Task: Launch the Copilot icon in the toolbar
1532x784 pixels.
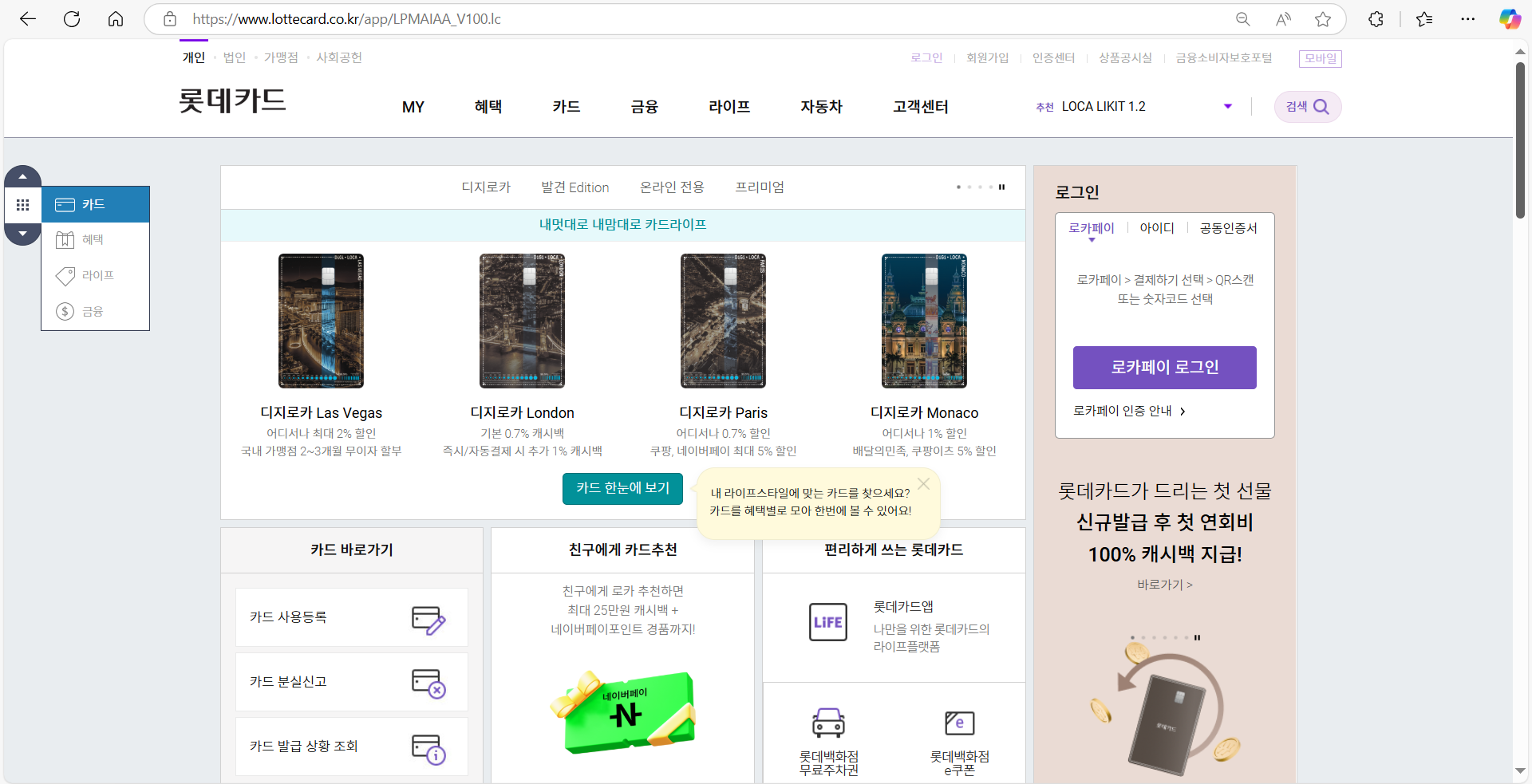Action: point(1510,19)
